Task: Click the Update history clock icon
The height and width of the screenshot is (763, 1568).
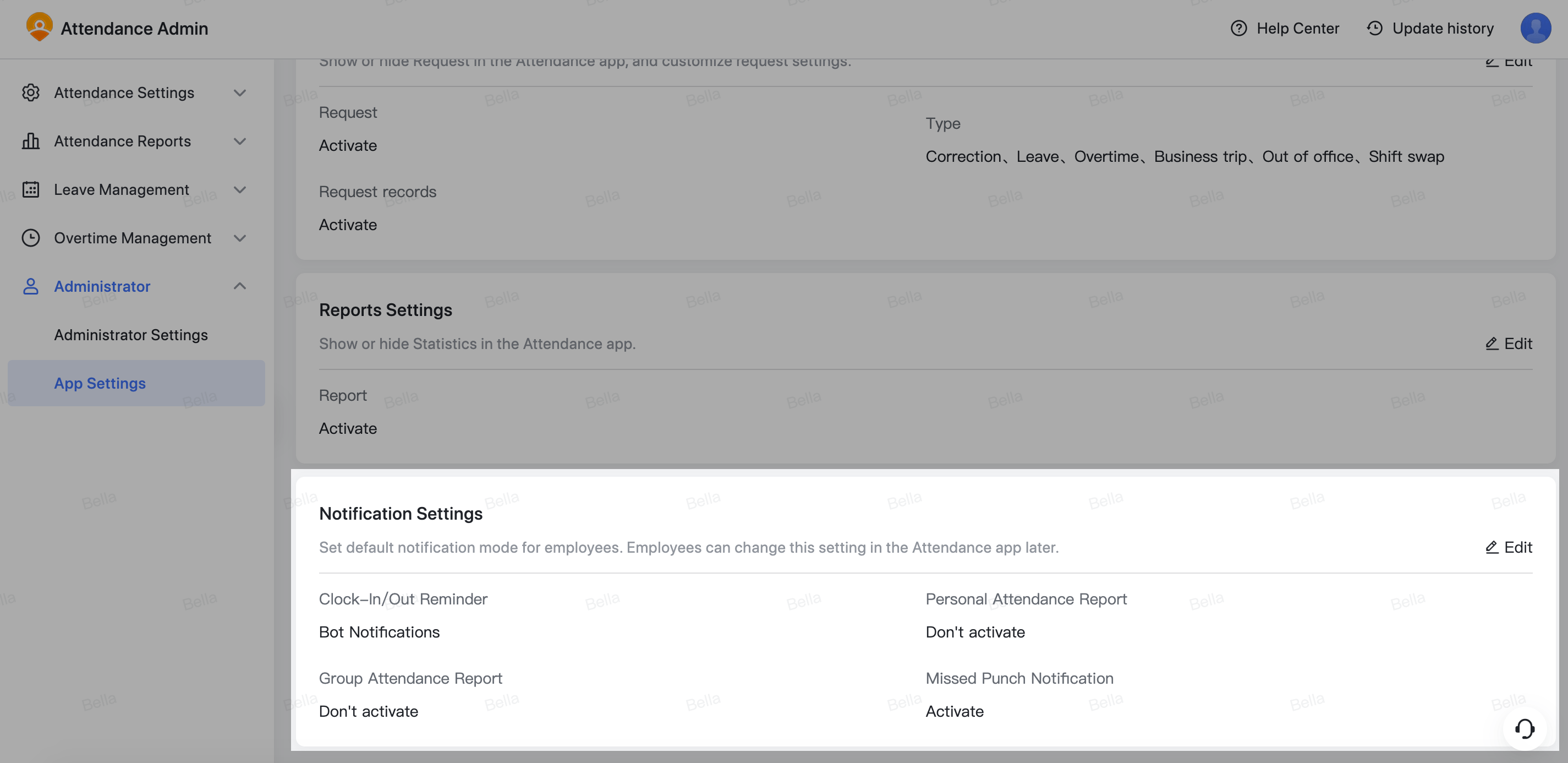Action: pyautogui.click(x=1374, y=28)
